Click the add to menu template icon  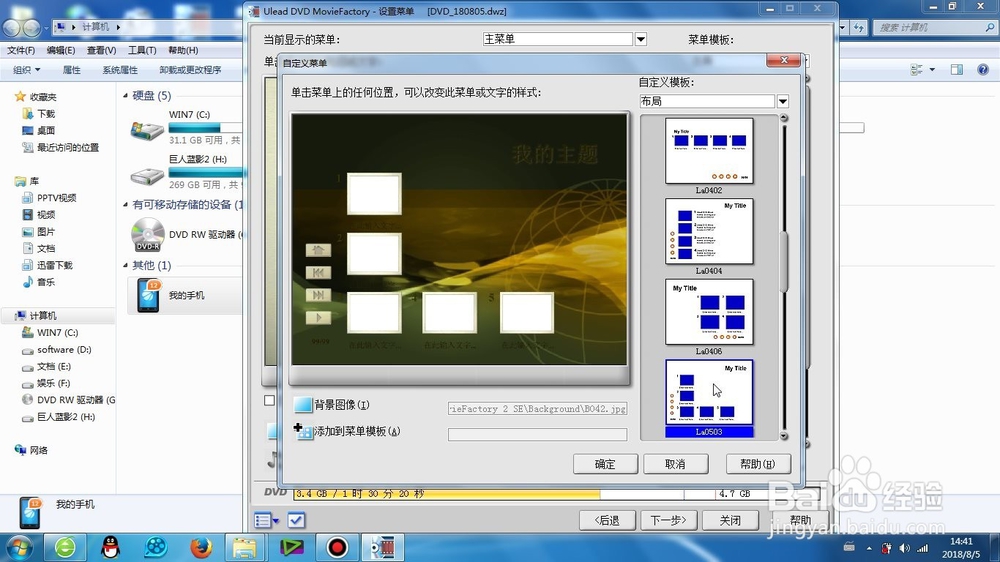pos(303,431)
